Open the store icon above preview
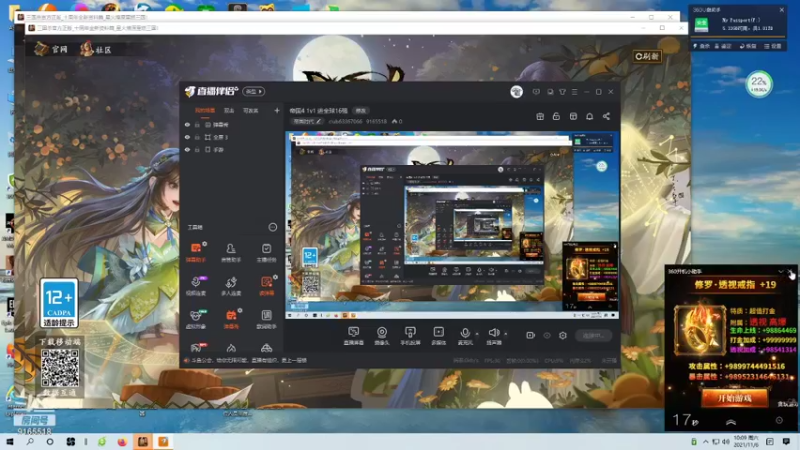800x450 pixels. pos(573,116)
